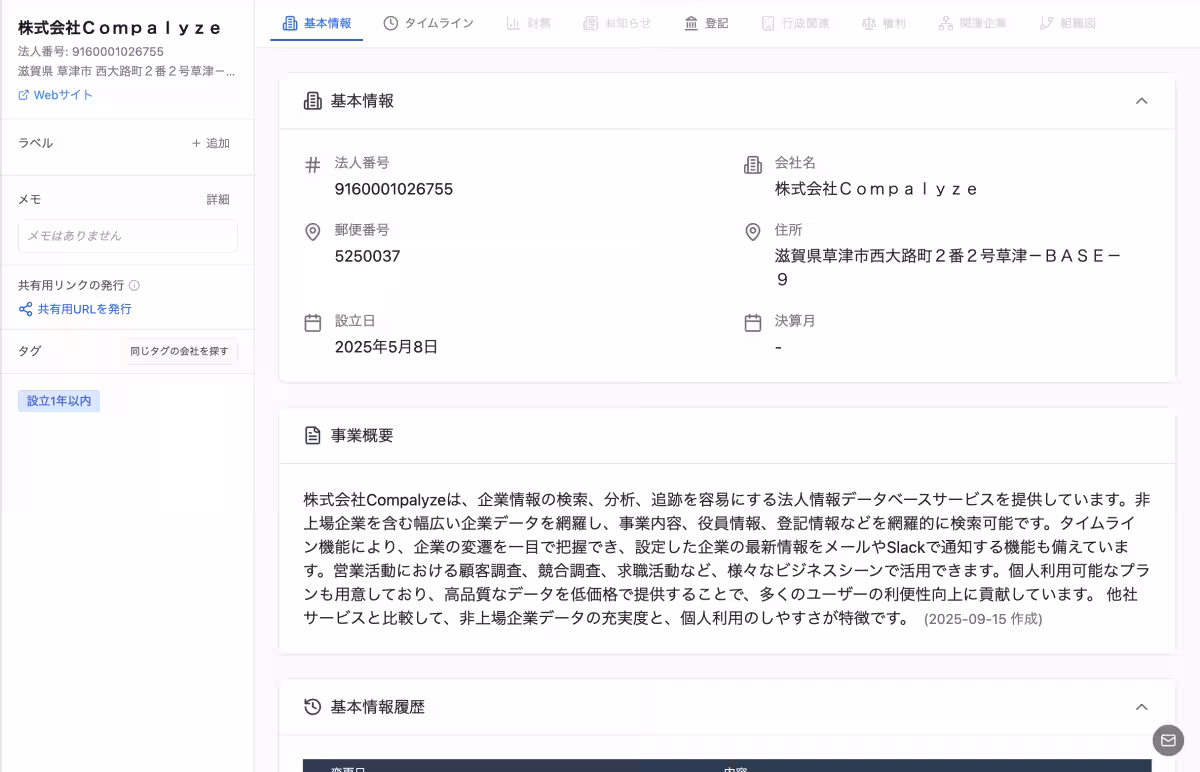Select the 設立1年以内 tag chip
The width and height of the screenshot is (1200, 772).
(58, 400)
